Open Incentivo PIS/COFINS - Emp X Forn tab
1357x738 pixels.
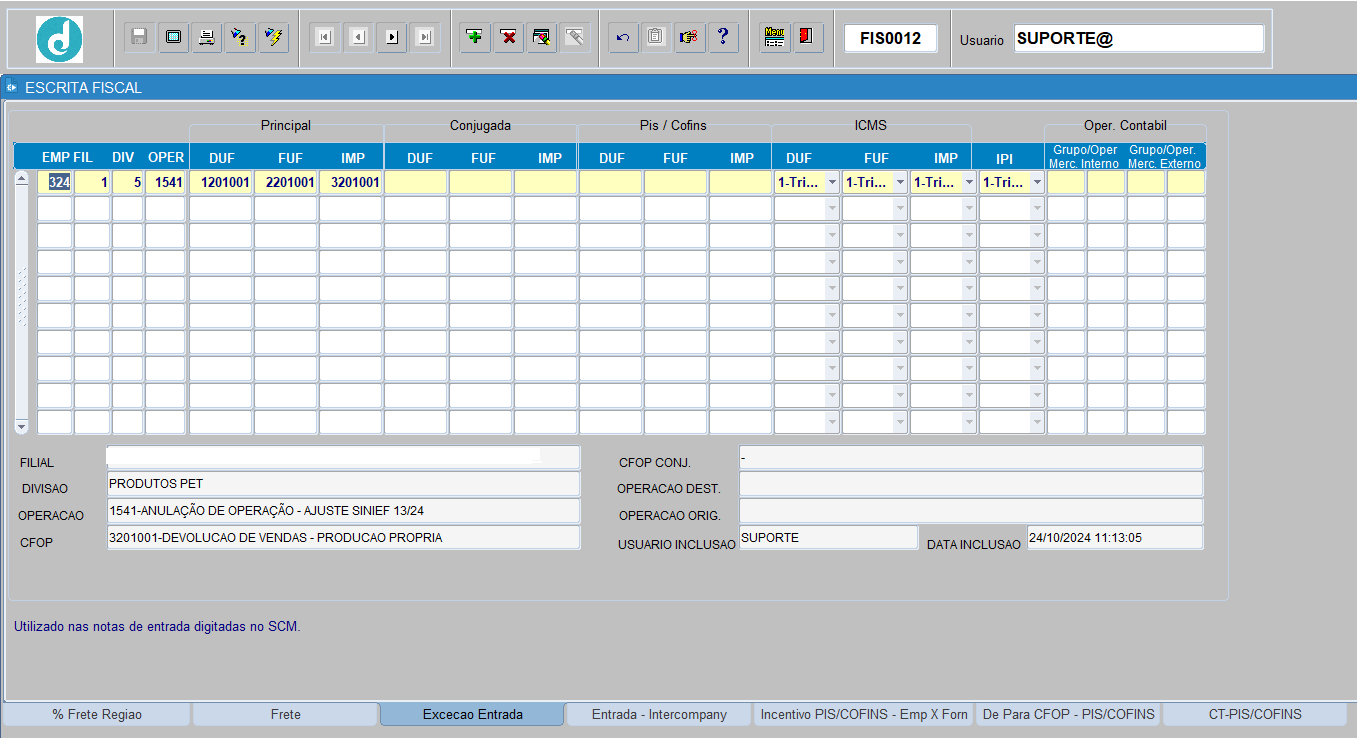[864, 714]
